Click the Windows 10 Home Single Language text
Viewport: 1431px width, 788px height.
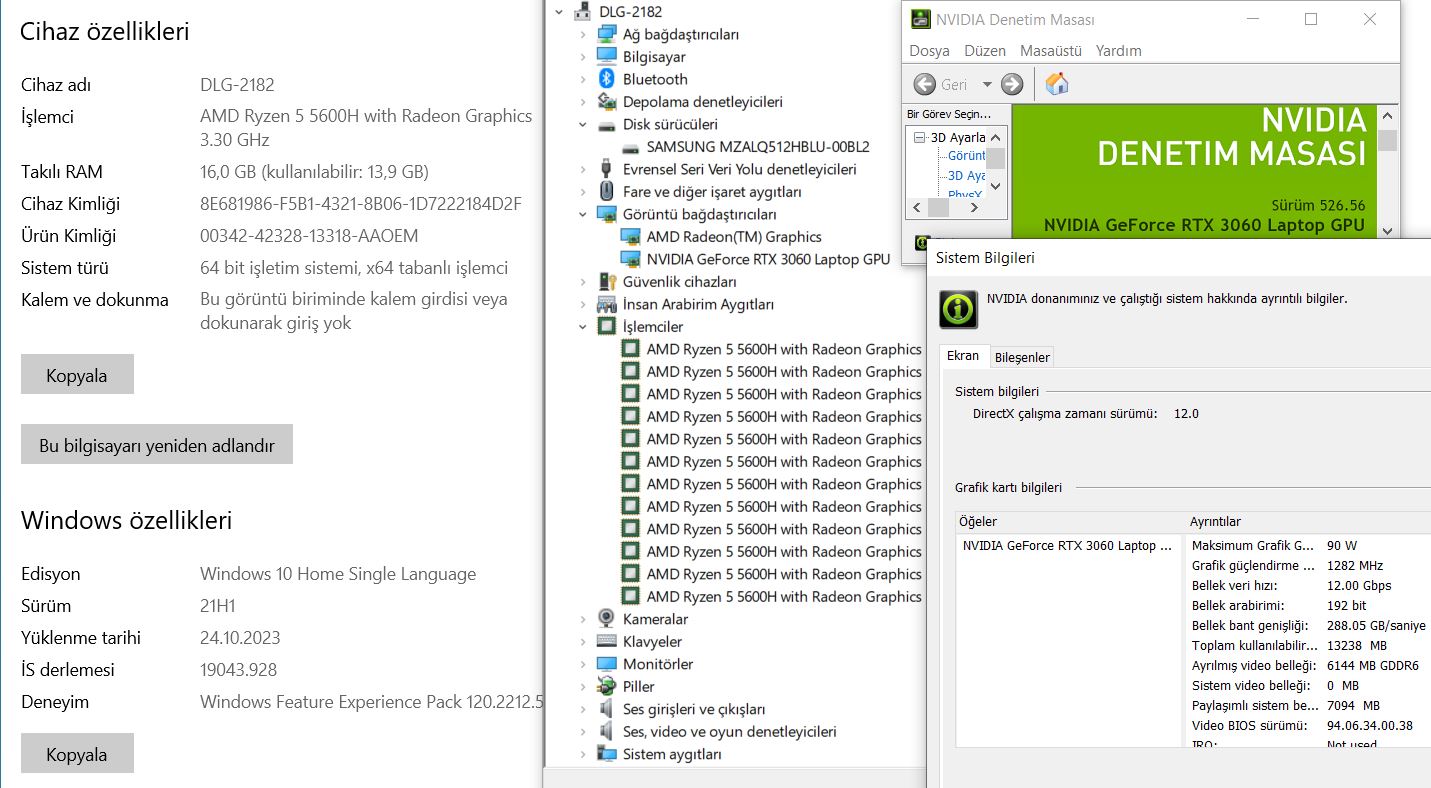[x=338, y=574]
